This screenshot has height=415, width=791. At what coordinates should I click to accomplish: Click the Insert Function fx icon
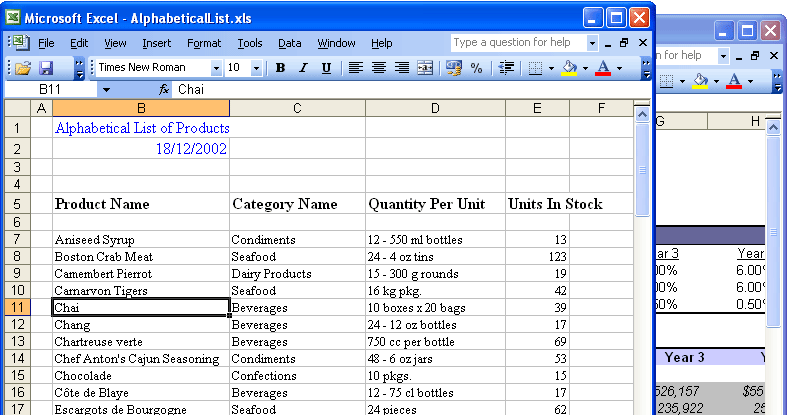point(164,90)
